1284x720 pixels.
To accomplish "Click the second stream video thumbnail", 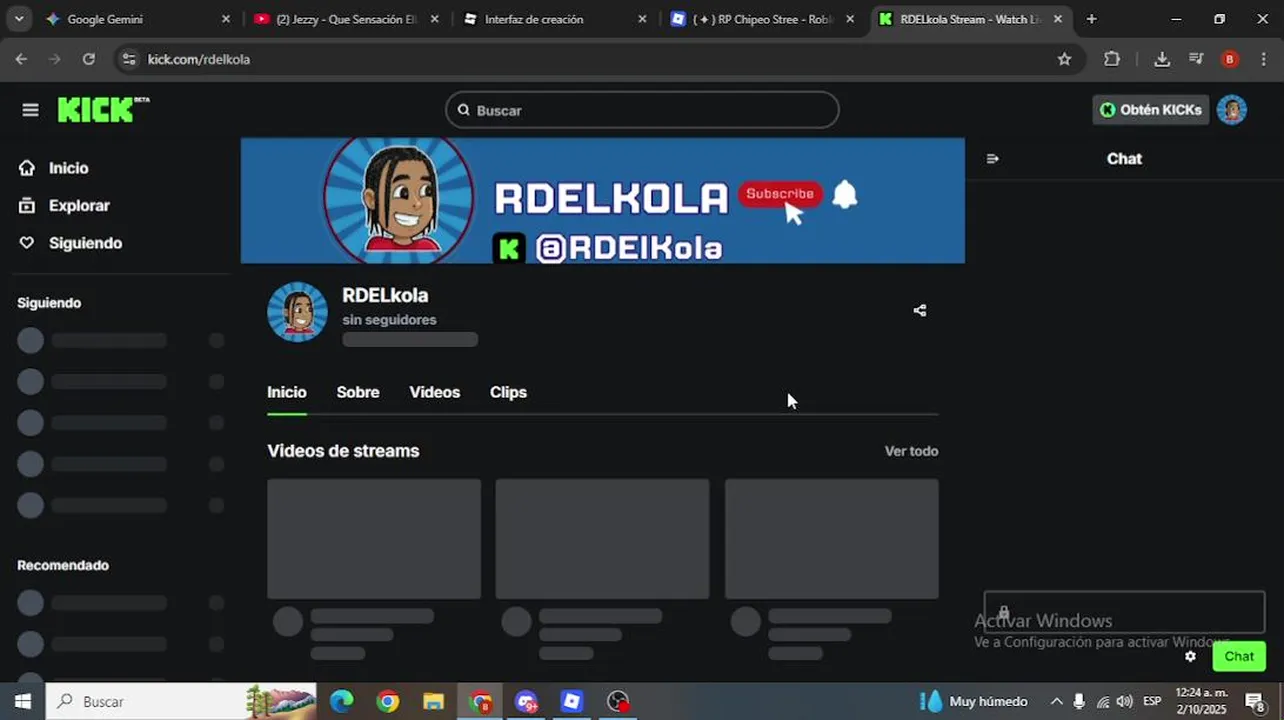I will point(603,539).
